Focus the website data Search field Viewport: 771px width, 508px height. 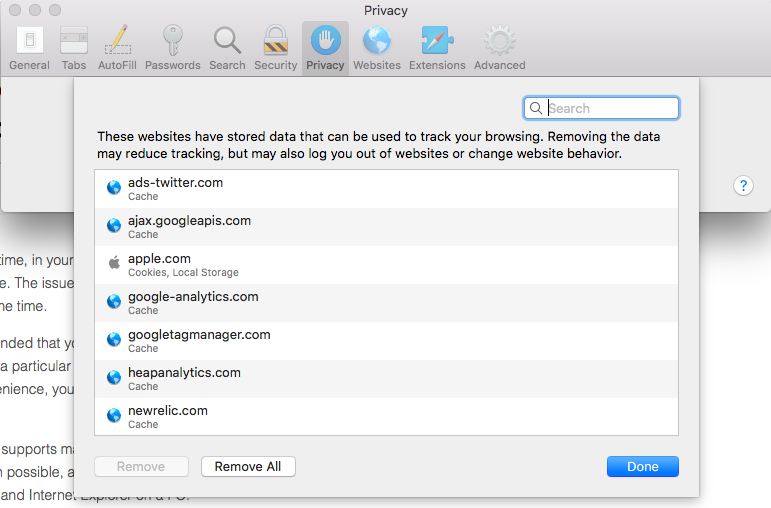[x=601, y=108]
